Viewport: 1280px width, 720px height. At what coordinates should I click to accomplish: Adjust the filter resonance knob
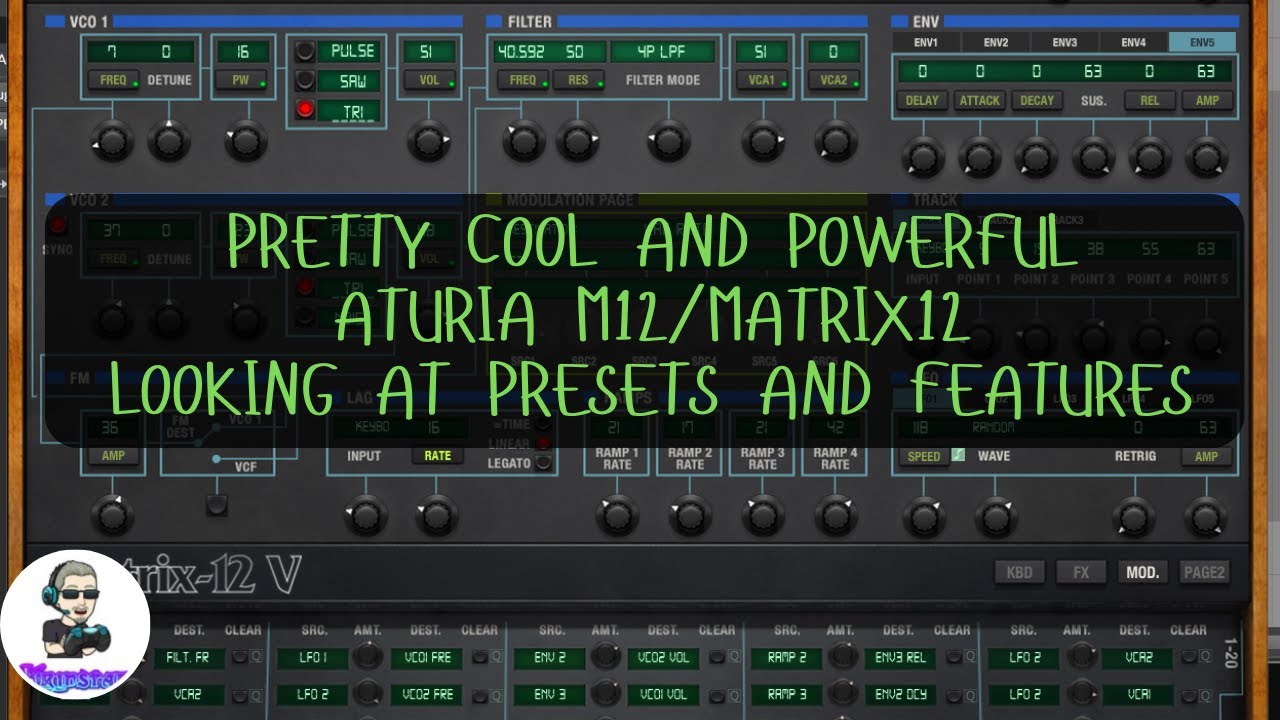(x=578, y=141)
